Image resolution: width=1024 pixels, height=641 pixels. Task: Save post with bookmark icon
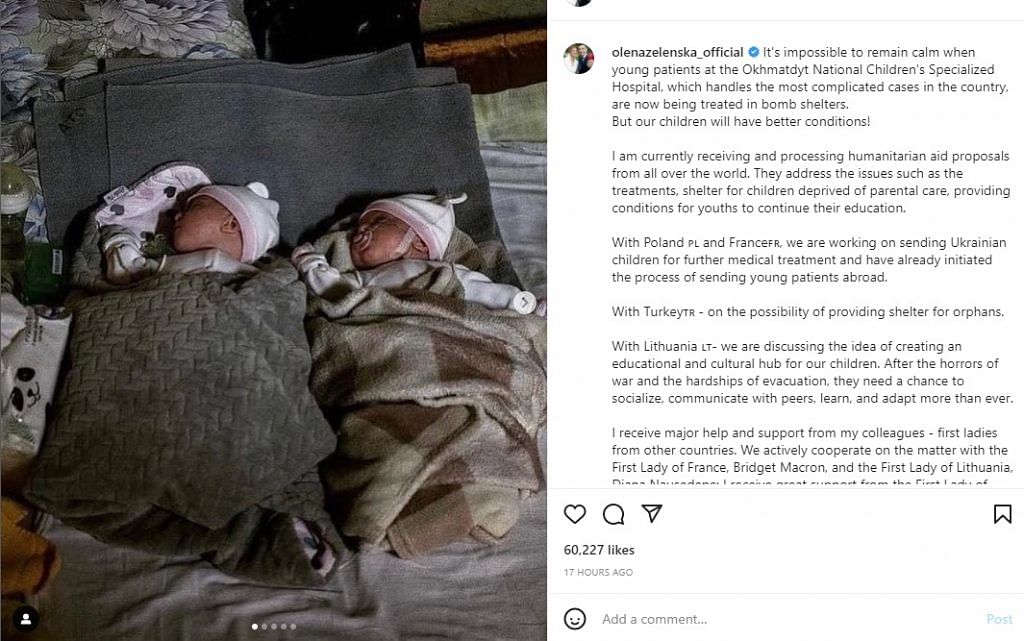(1002, 514)
